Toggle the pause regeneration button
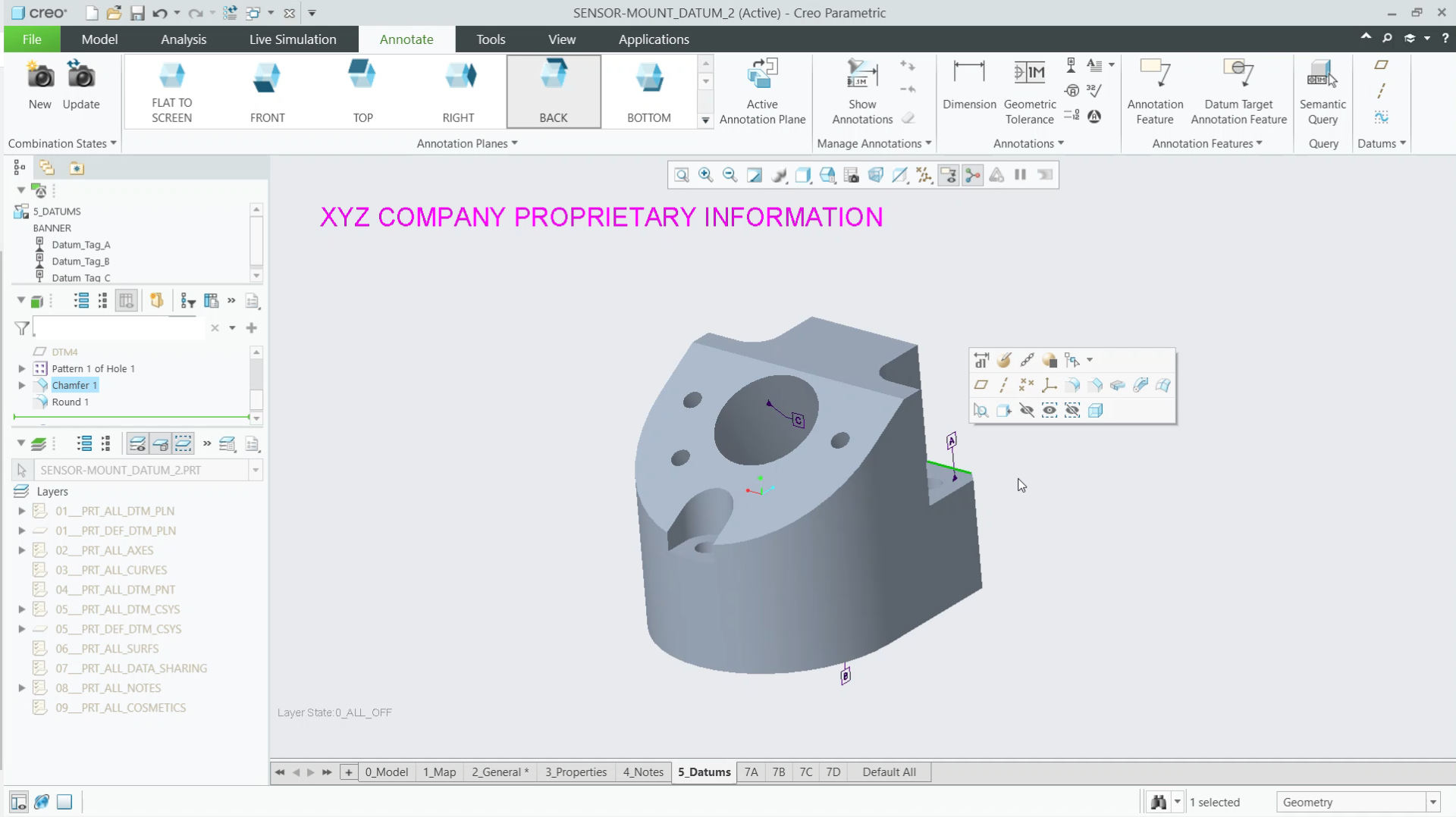 (1021, 175)
